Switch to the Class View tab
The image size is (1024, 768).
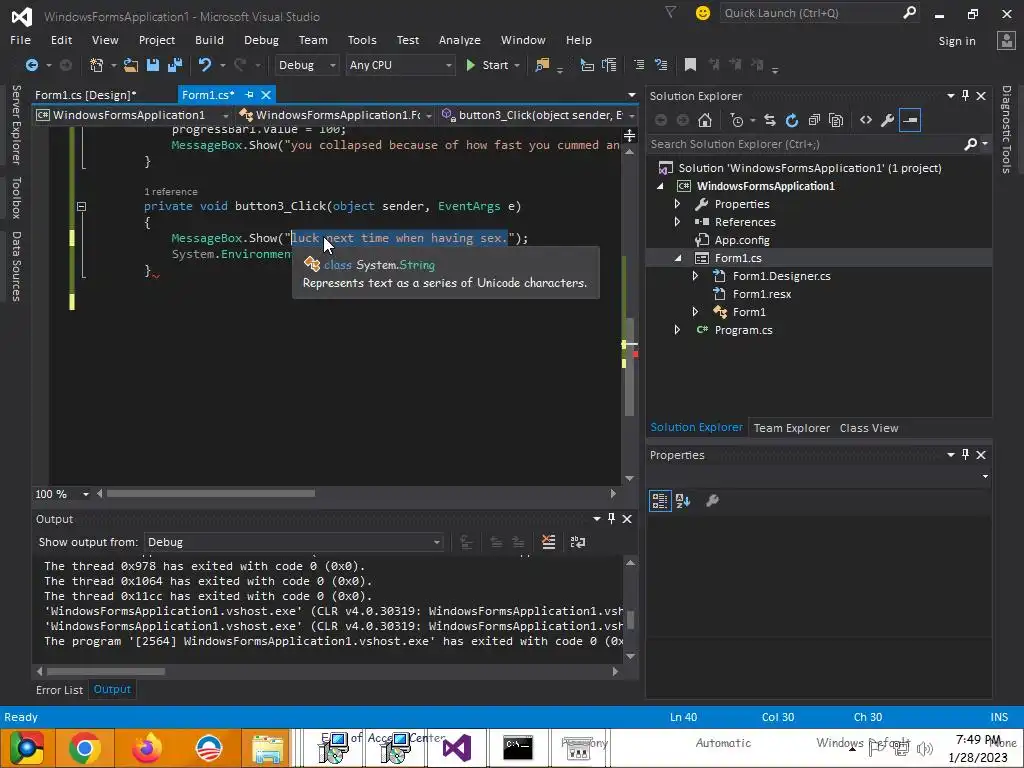pos(869,428)
